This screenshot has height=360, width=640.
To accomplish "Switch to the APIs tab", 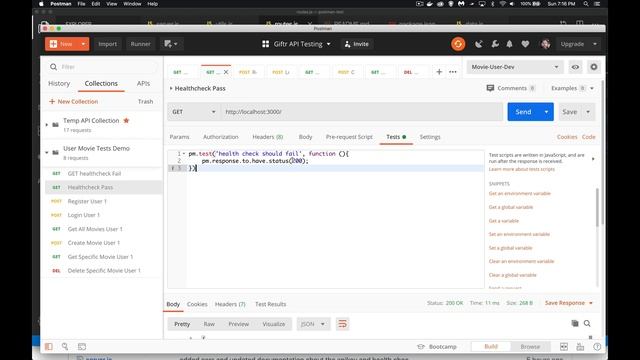I will (143, 83).
